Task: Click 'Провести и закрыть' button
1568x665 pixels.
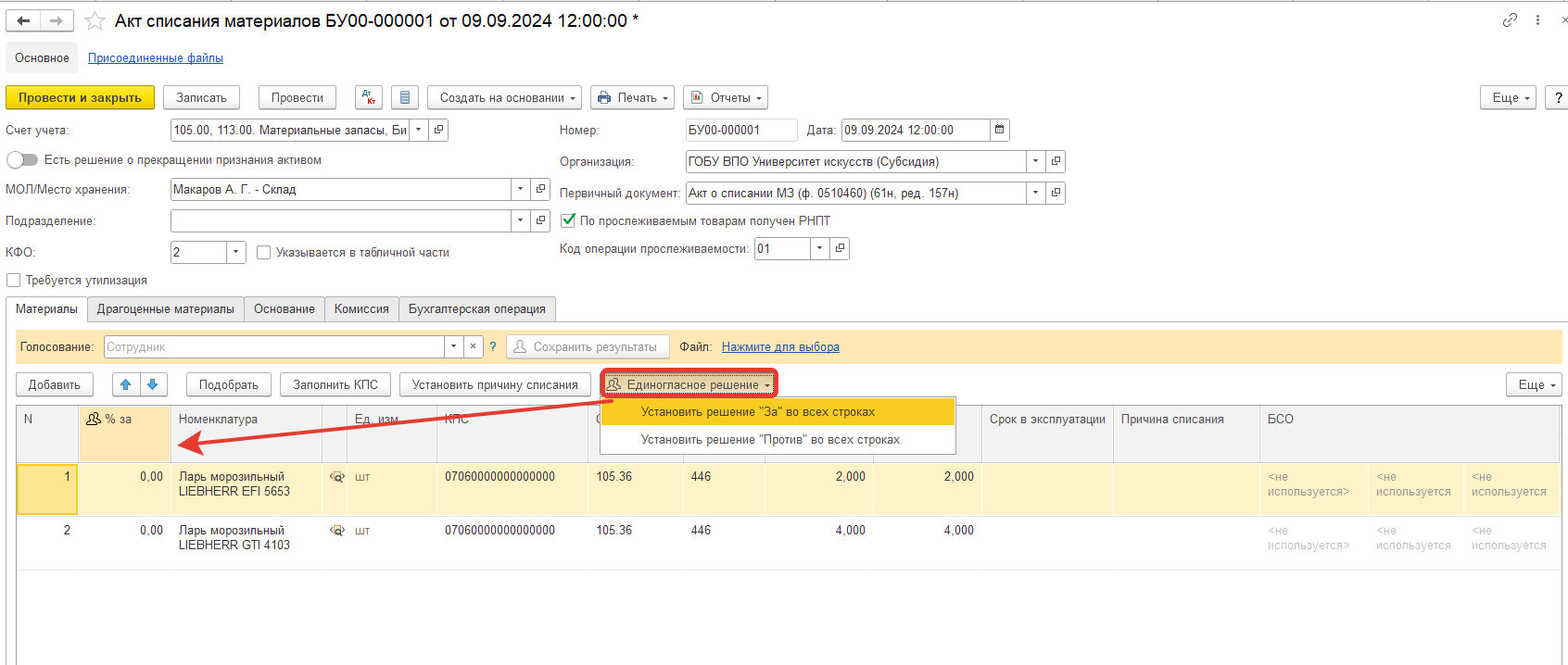Action: [80, 97]
